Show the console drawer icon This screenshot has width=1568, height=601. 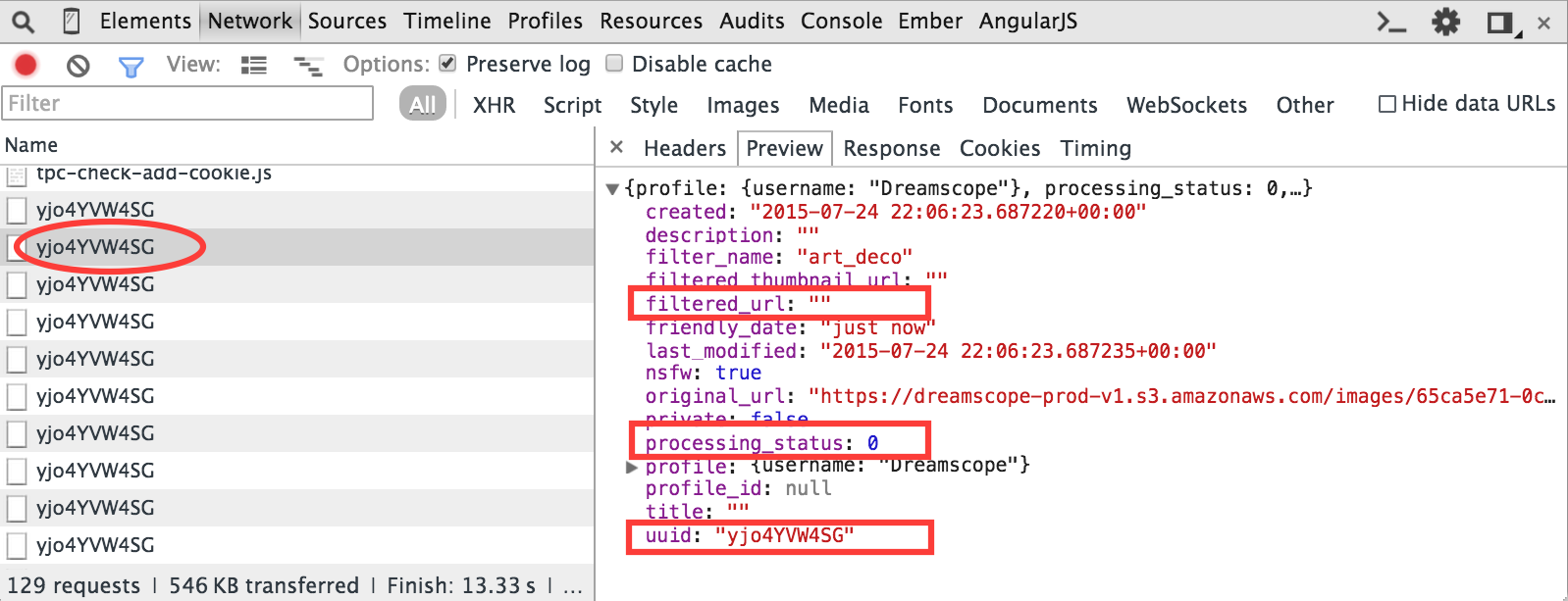[x=1391, y=22]
